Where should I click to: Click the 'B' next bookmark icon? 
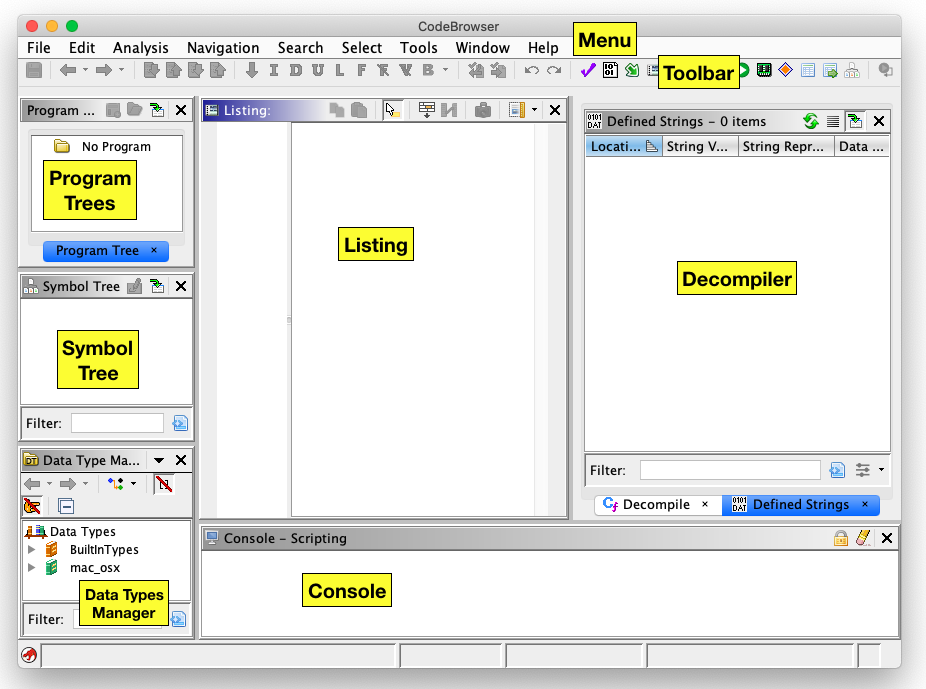(x=428, y=70)
